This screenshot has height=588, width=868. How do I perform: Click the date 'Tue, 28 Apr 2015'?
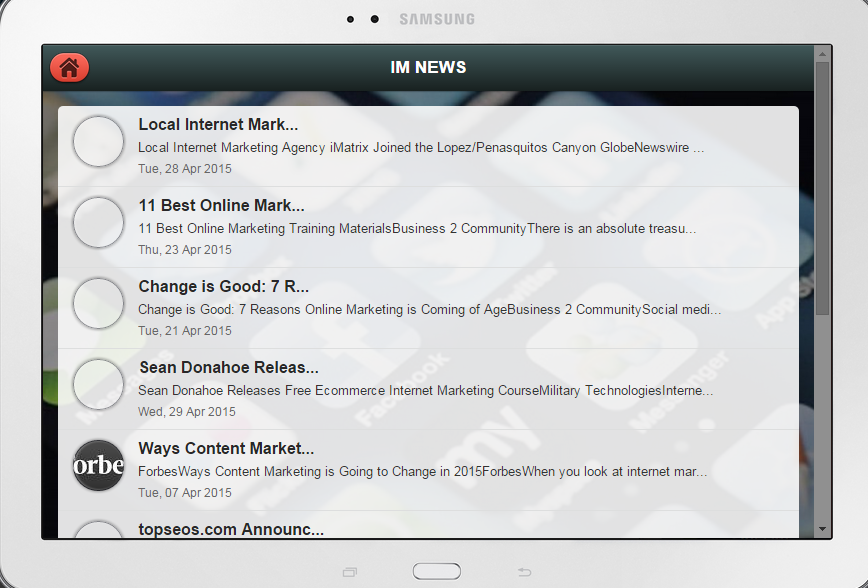pos(185,169)
